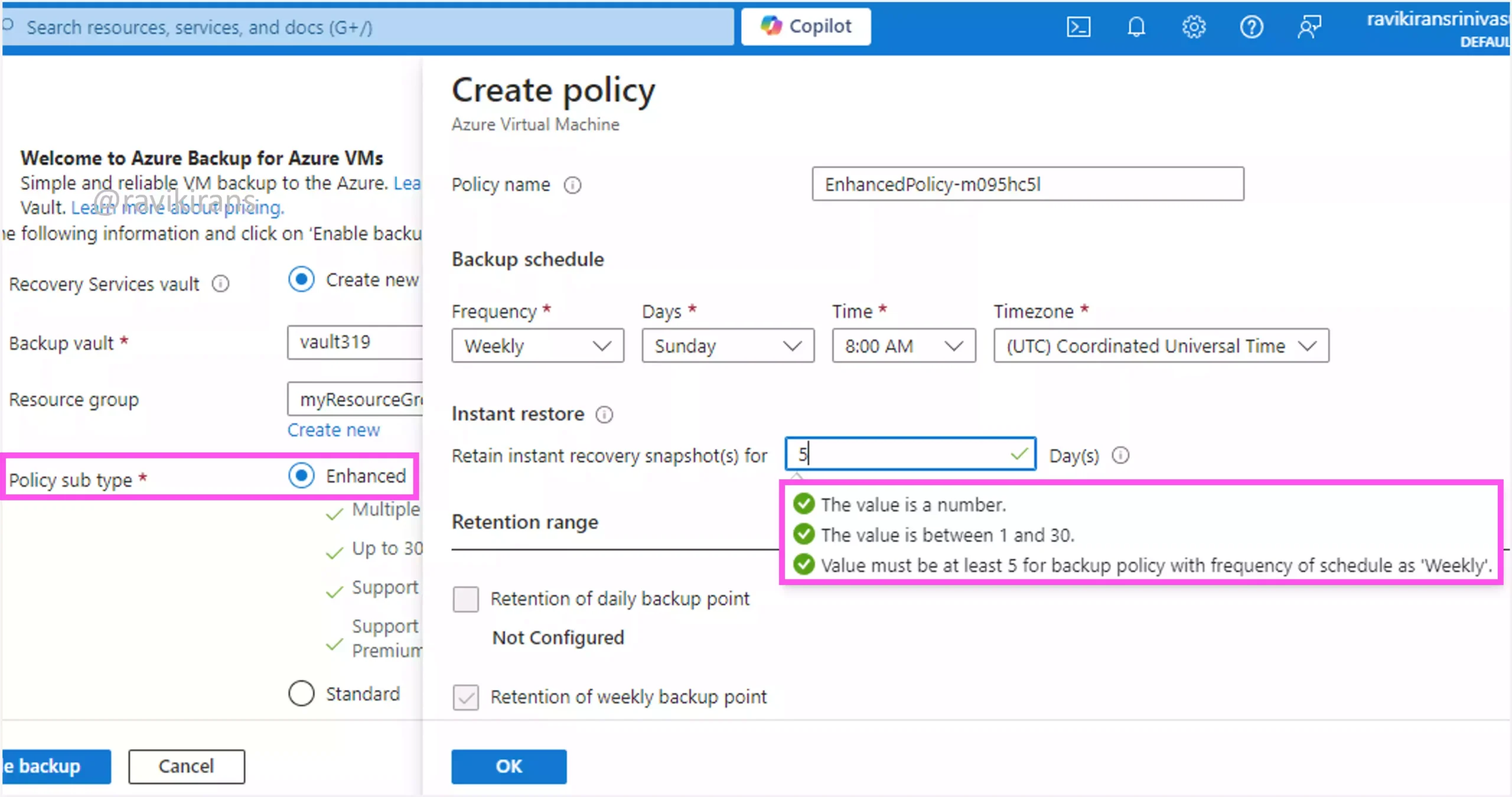Click the Policy name text field
The height and width of the screenshot is (797, 1512).
[x=1028, y=184]
